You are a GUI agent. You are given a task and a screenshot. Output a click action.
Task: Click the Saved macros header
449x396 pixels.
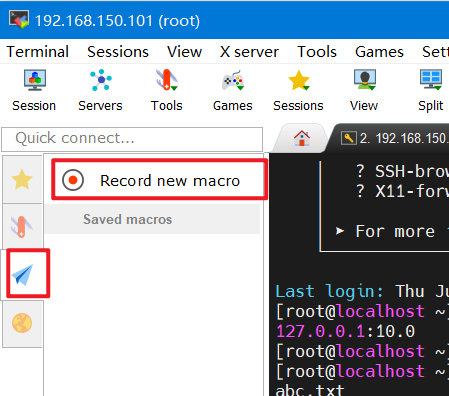pos(152,219)
